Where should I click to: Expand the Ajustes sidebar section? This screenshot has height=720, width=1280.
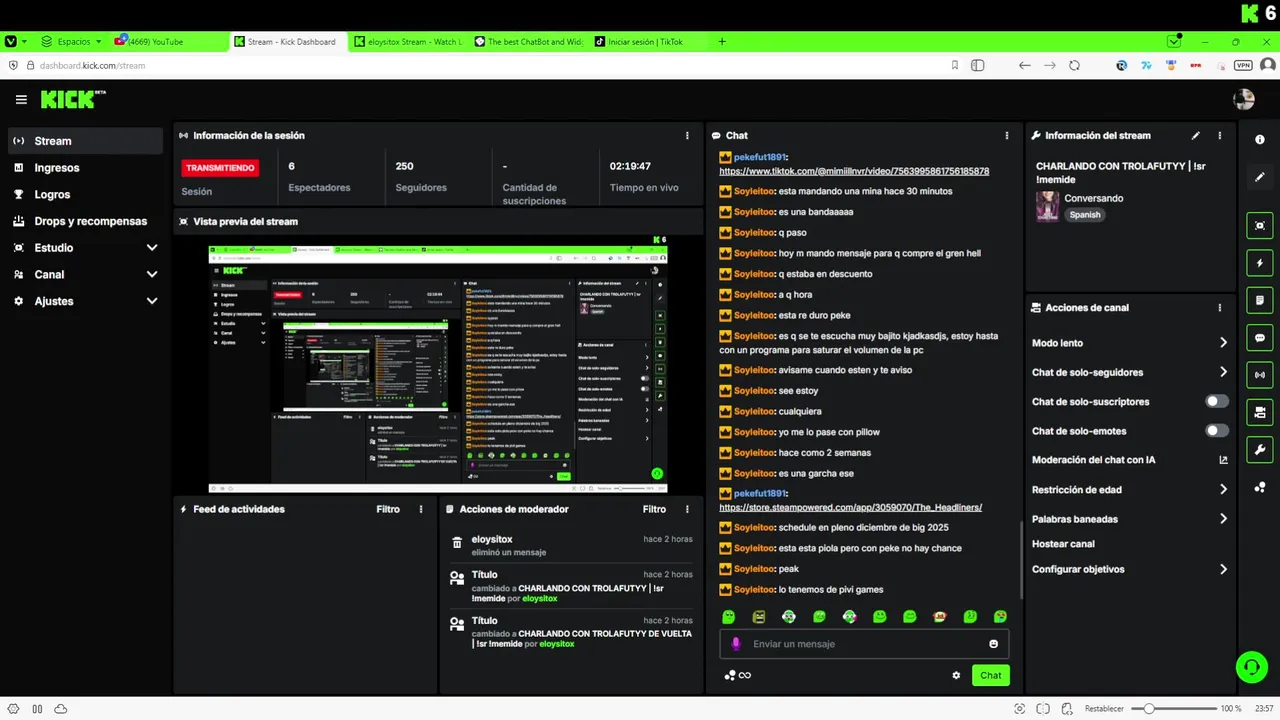pyautogui.click(x=152, y=301)
